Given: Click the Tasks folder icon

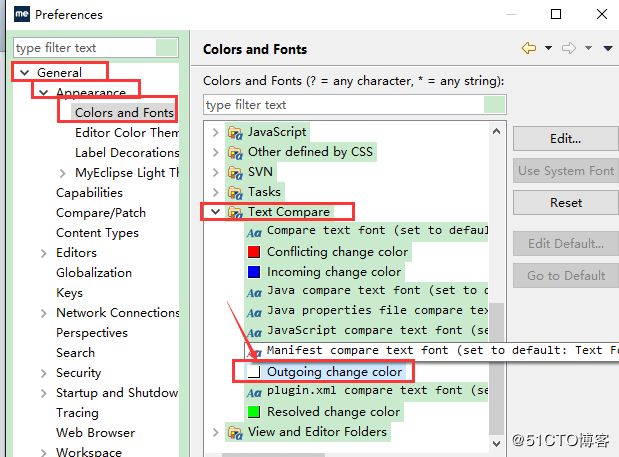Looking at the screenshot, I should 235,193.
